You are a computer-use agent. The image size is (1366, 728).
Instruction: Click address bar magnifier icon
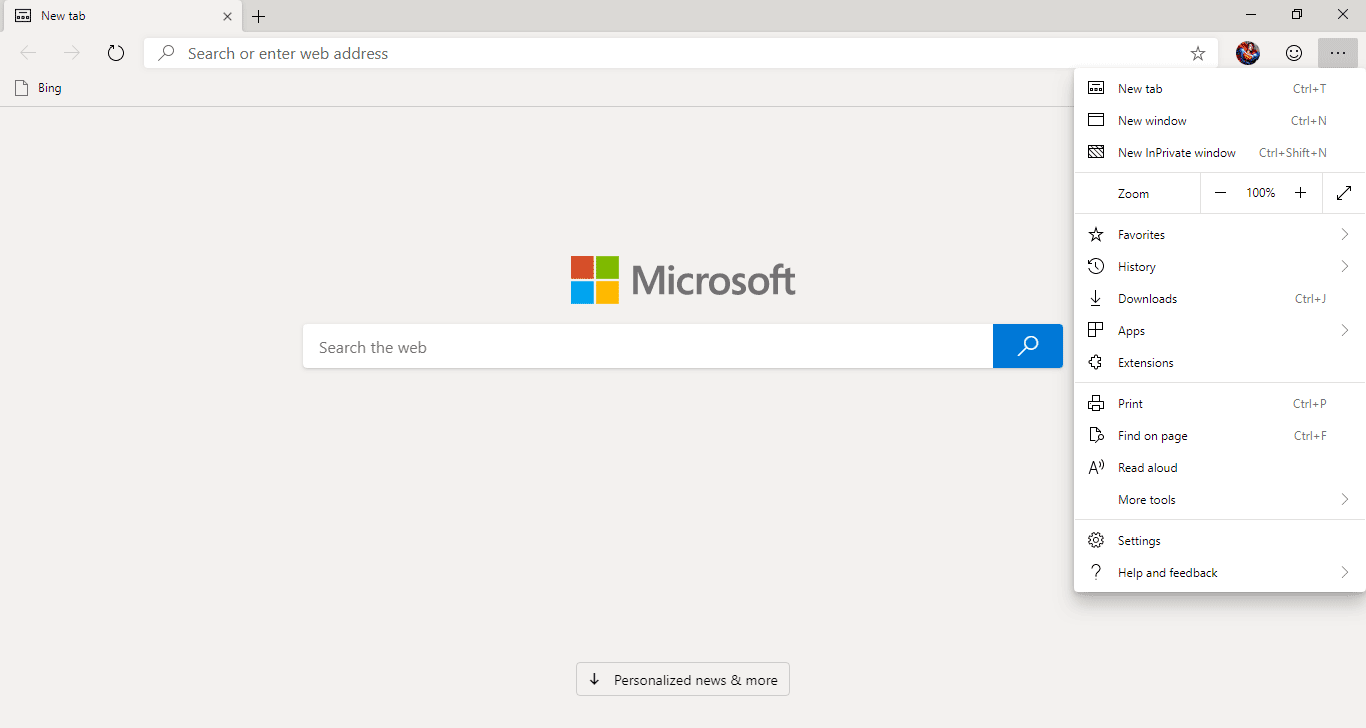pyautogui.click(x=167, y=53)
